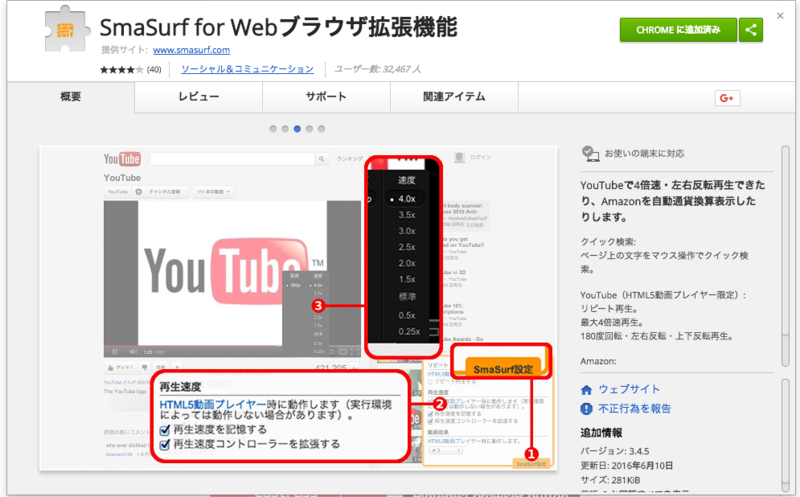Screen dimensions: 800x497
Task: Click the description panel scrollbar
Action: [x=785, y=256]
